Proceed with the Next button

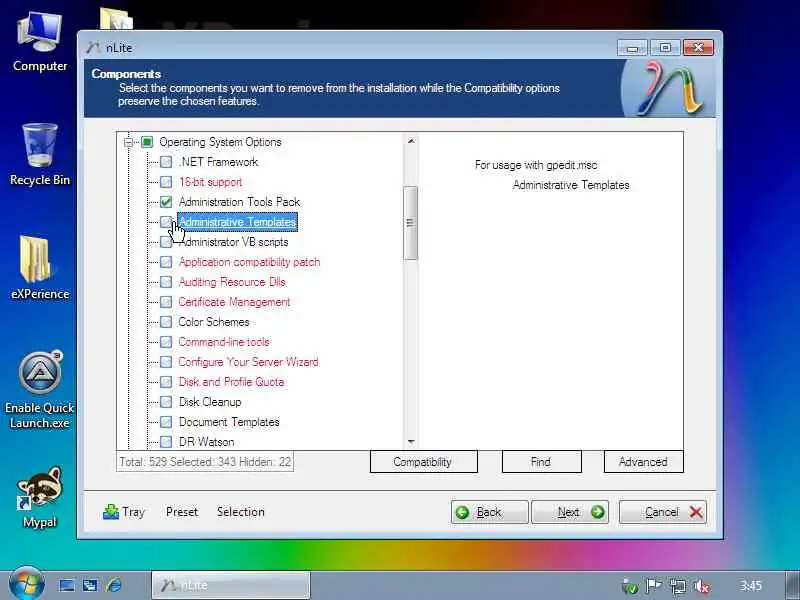(x=570, y=512)
